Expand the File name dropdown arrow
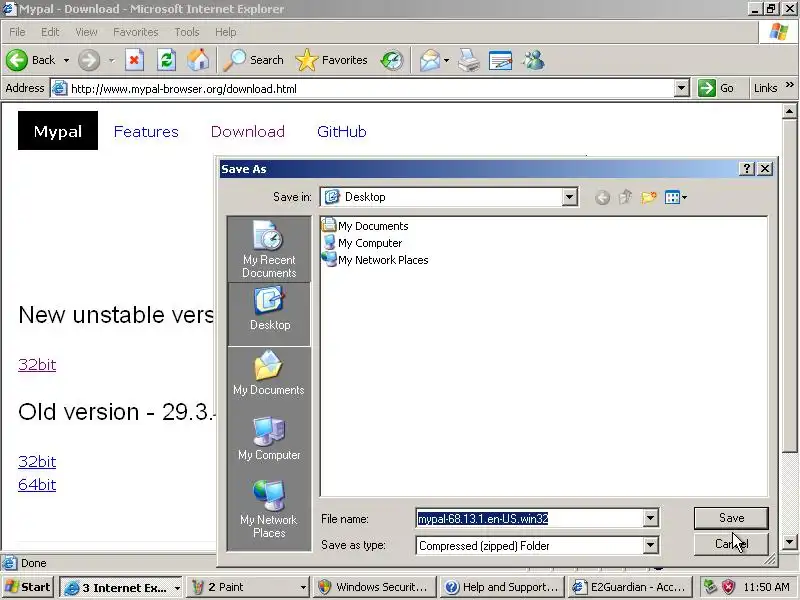 (x=650, y=518)
